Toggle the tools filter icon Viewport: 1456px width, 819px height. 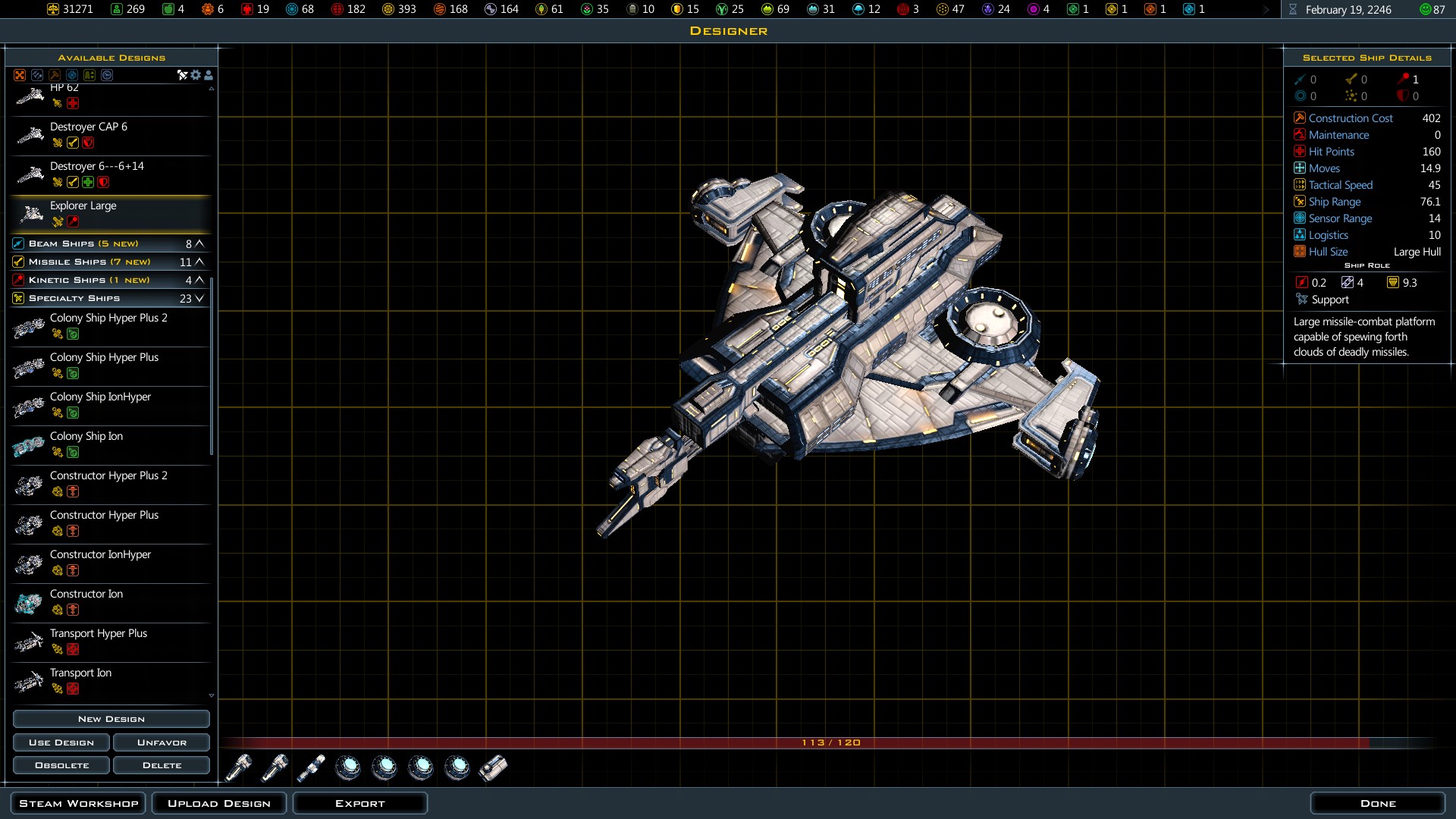pos(37,75)
